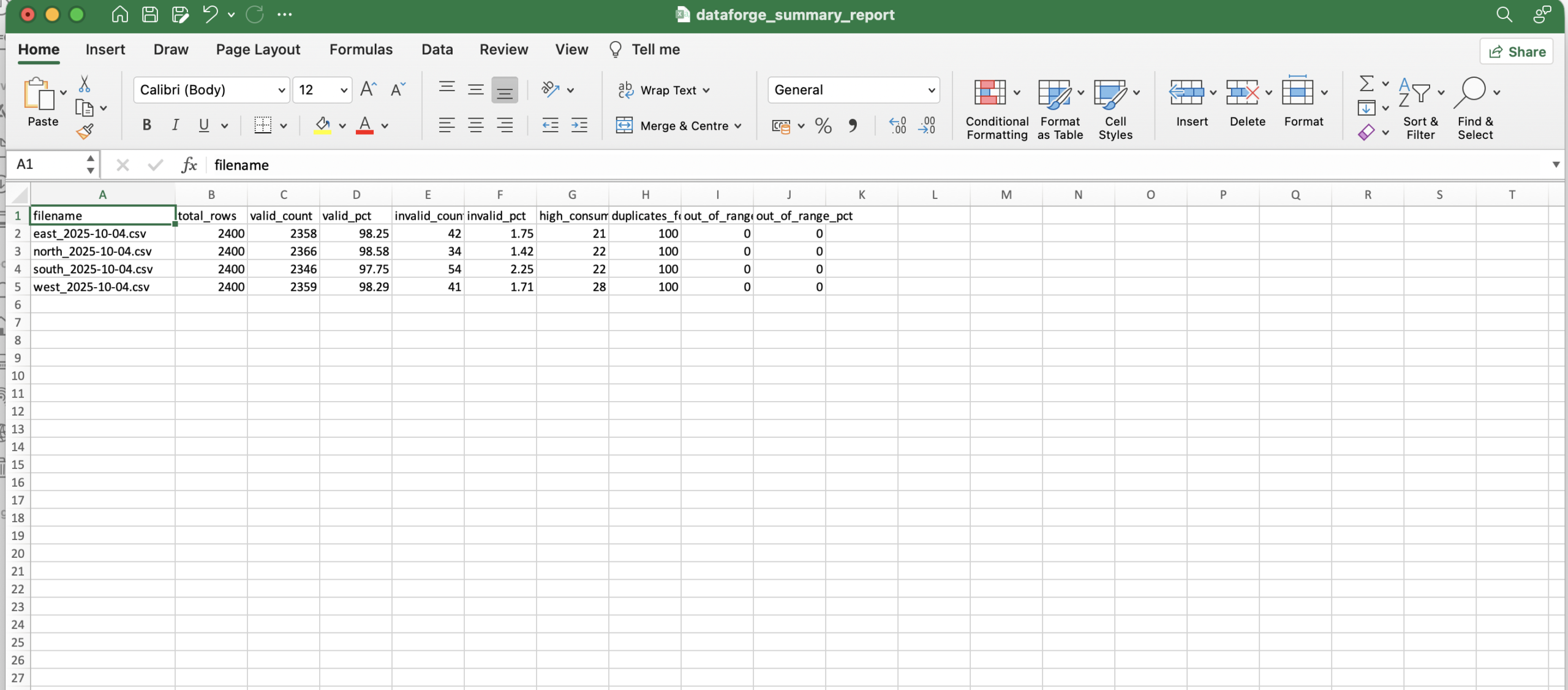This screenshot has width=1568, height=690.
Task: Toggle Bold formatting
Action: [146, 126]
